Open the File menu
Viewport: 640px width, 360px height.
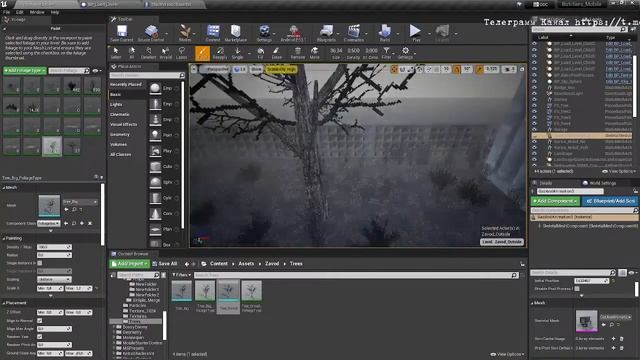point(7,12)
